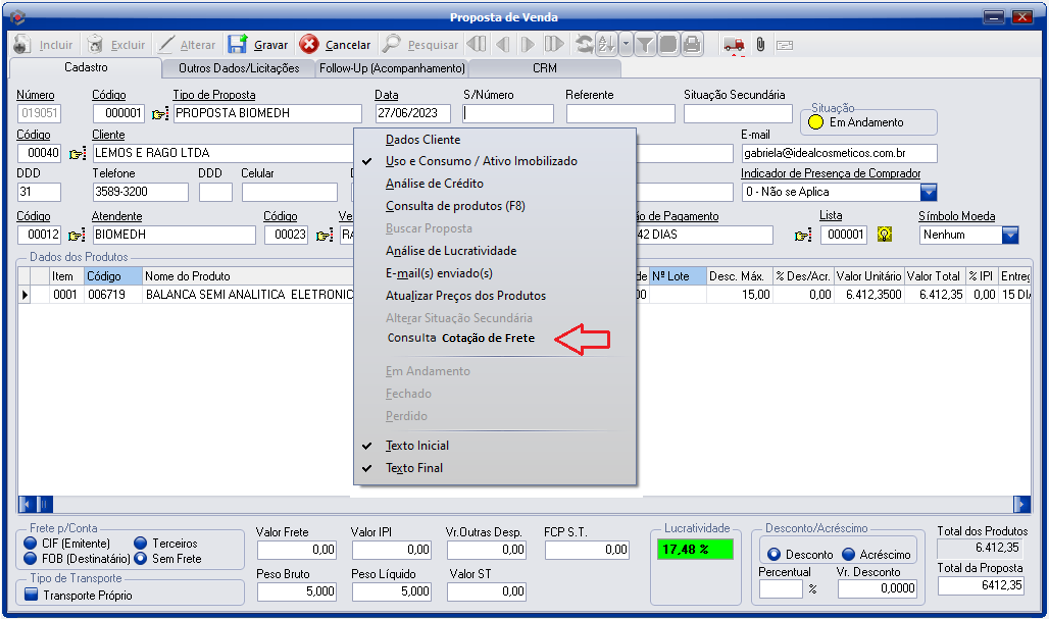1049x619 pixels.
Task: Open attachments with the paperclip icon
Action: click(x=760, y=45)
